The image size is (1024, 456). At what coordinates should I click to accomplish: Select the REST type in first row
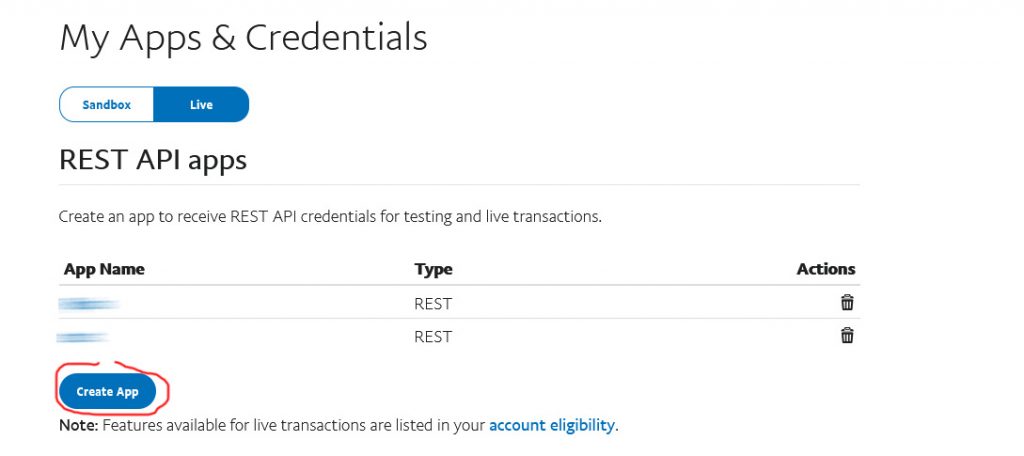(x=433, y=303)
